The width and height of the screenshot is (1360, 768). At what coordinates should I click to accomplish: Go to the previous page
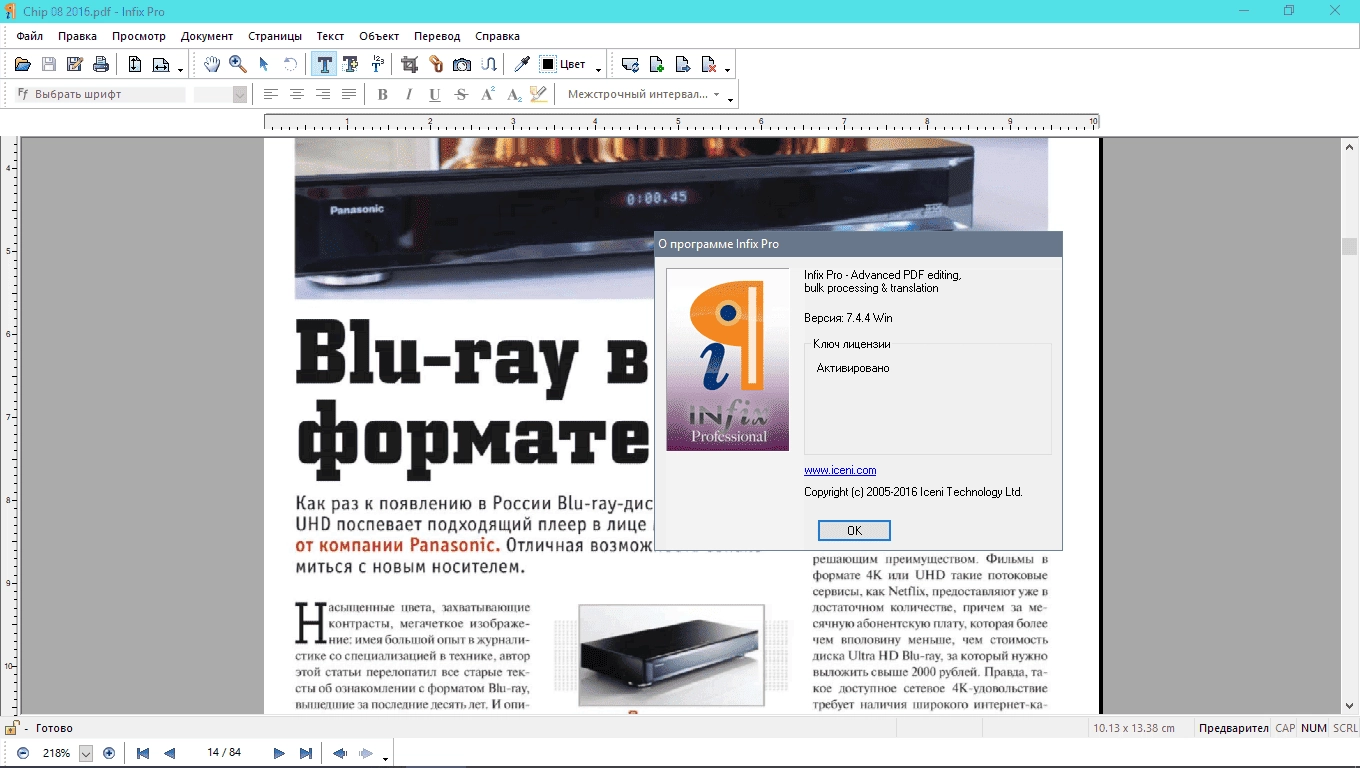coord(169,753)
